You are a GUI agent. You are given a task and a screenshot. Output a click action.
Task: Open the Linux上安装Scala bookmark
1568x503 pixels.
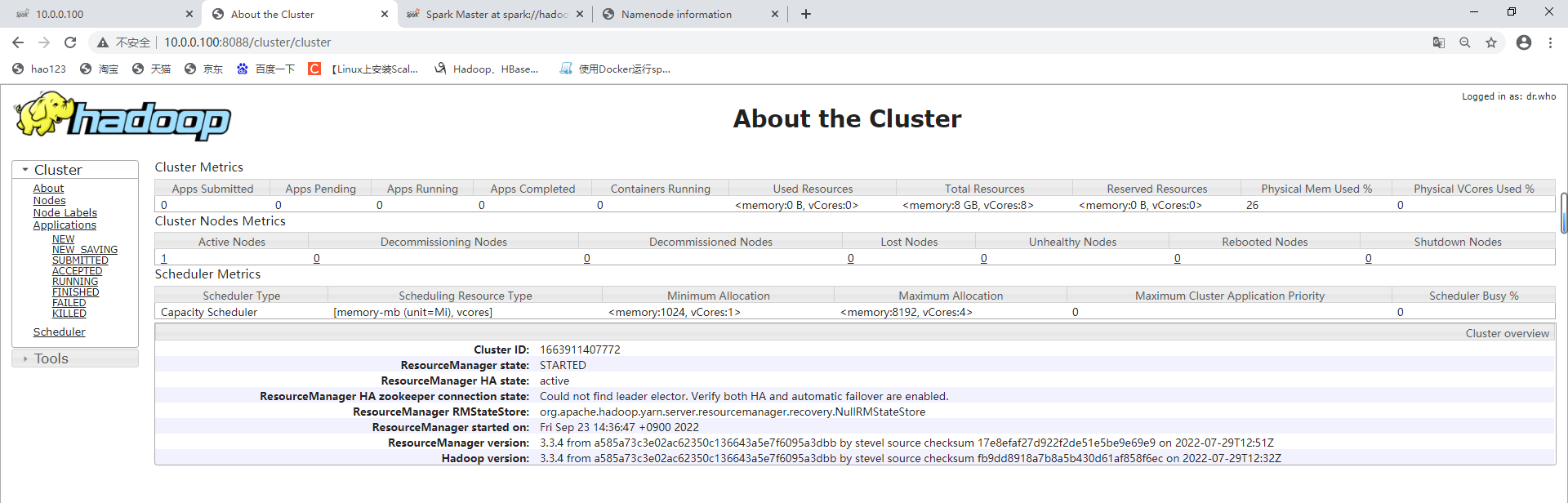[363, 69]
